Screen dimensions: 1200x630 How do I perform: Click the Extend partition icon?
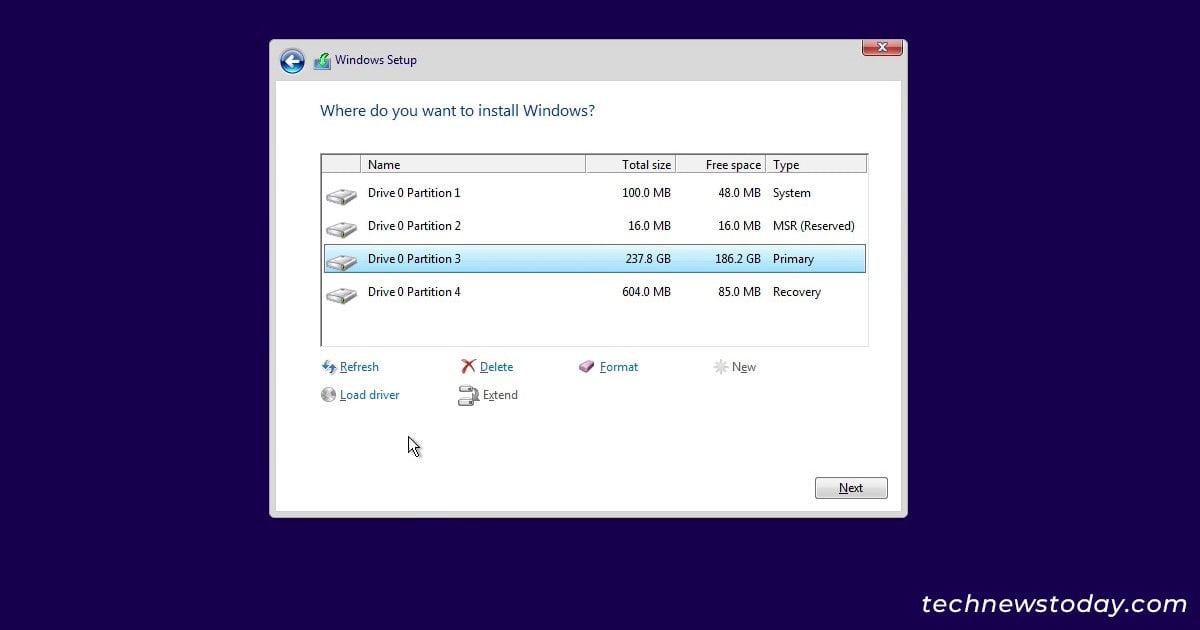tap(468, 396)
